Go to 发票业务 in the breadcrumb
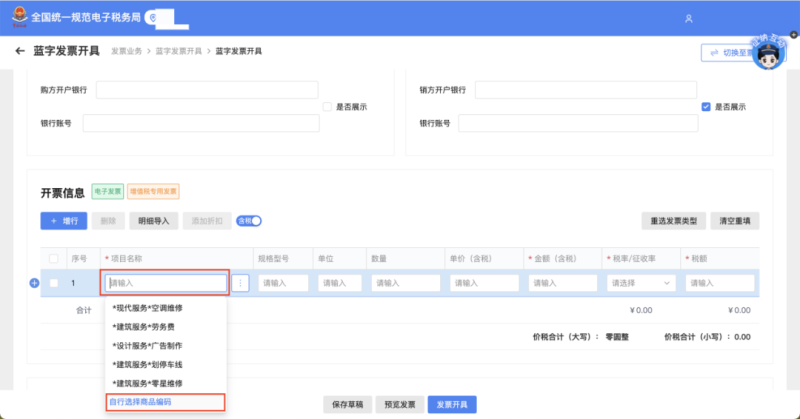 pyautogui.click(x=125, y=51)
